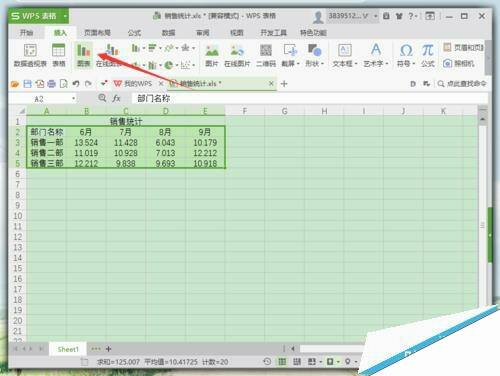Insert a 表格 table from the ribbon
This screenshot has height=376, width=500.
(58, 55)
